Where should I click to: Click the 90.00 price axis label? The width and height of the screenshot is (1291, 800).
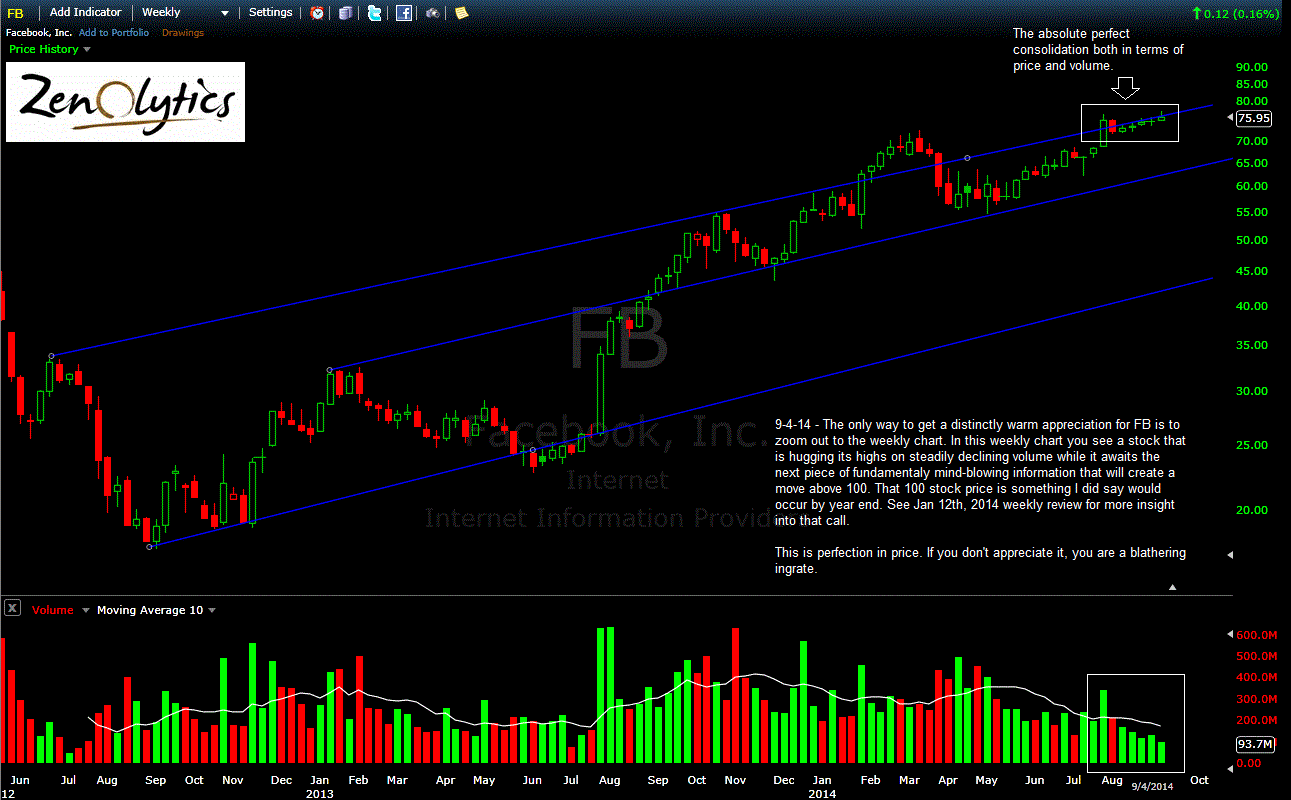pyautogui.click(x=1252, y=67)
